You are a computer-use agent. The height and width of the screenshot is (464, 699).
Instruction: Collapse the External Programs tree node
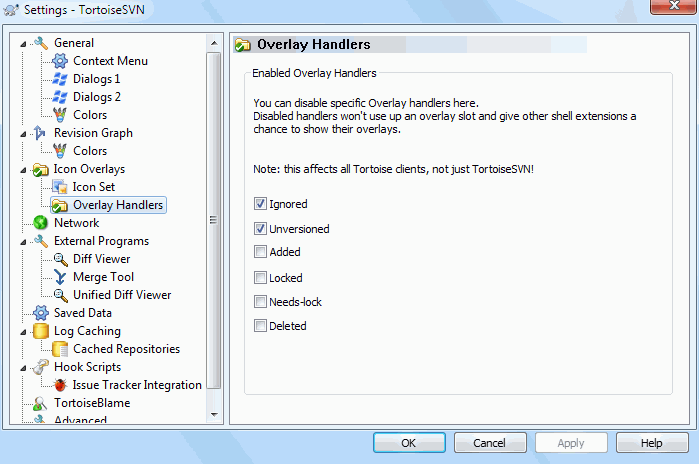23,242
